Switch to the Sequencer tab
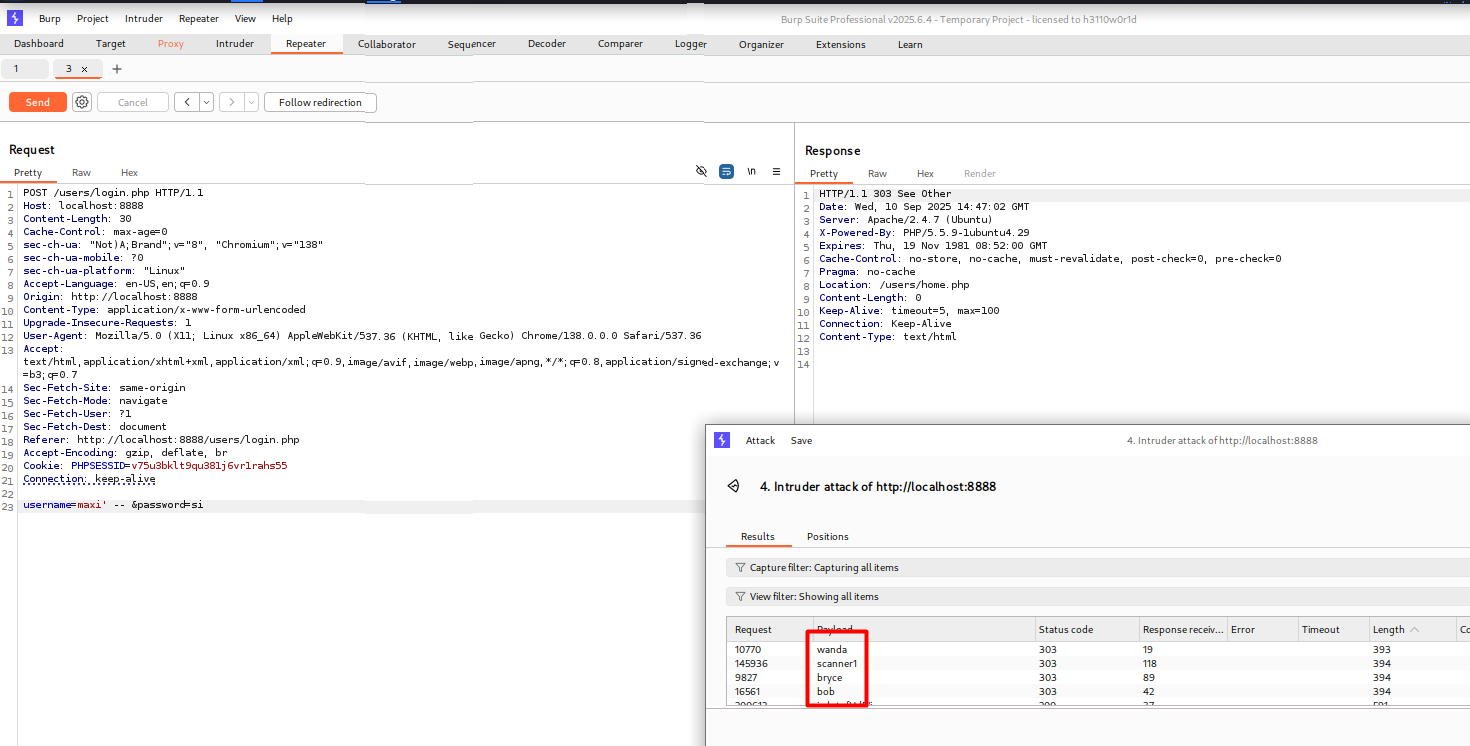Screen dimensions: 1470x746 point(472,44)
